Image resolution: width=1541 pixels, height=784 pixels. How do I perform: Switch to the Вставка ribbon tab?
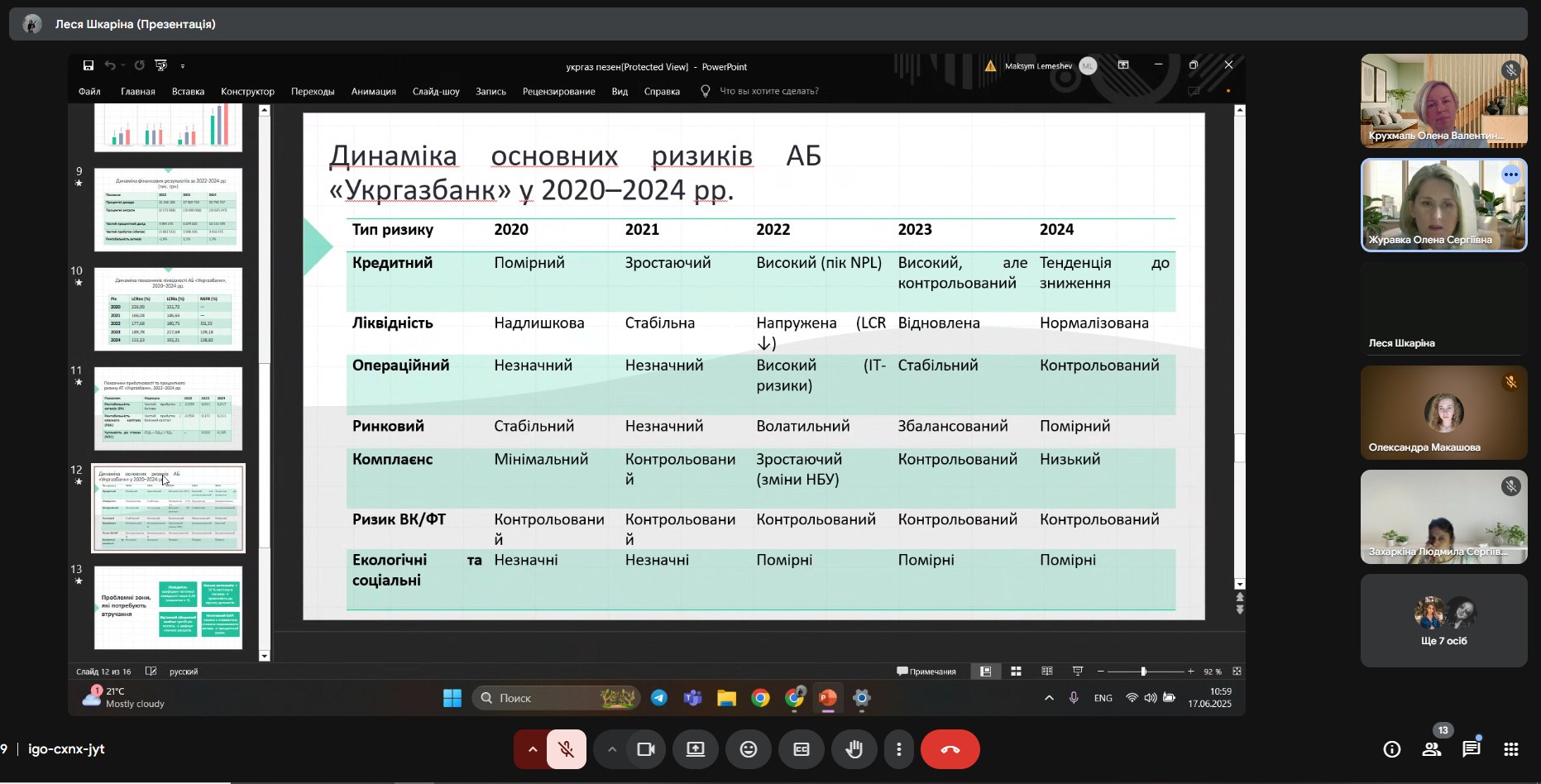point(188,91)
